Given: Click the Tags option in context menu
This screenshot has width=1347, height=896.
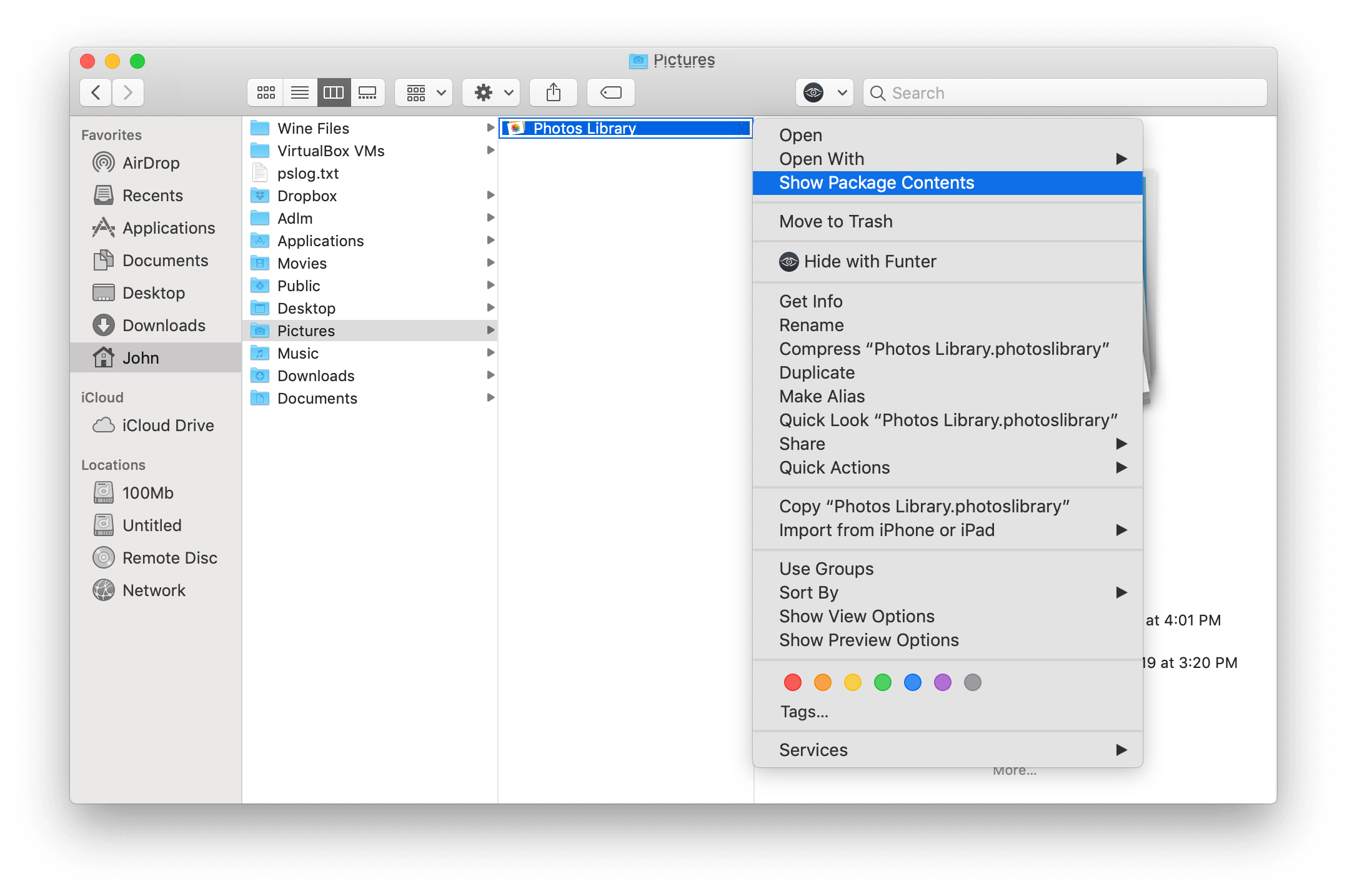Looking at the screenshot, I should 805,710.
